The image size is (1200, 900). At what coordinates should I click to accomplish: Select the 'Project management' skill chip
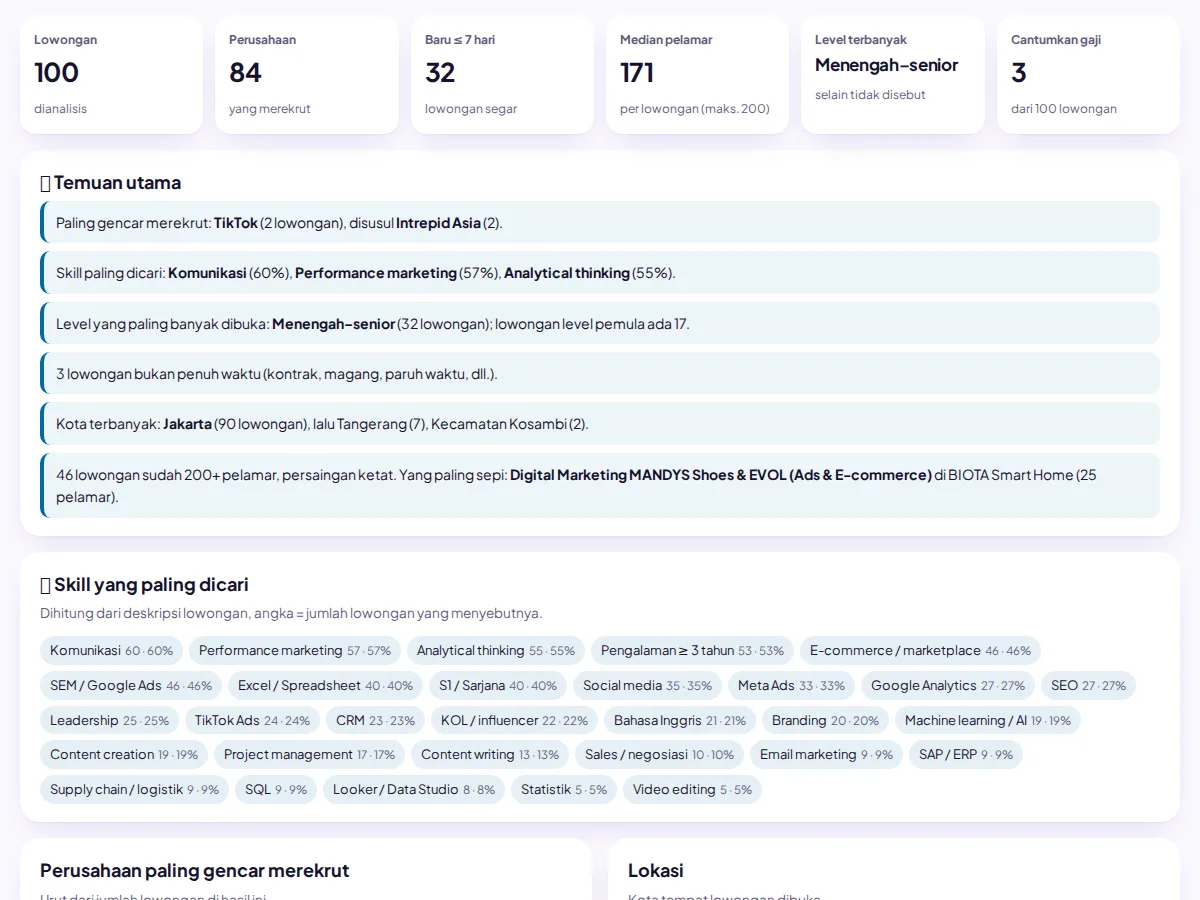click(310, 755)
